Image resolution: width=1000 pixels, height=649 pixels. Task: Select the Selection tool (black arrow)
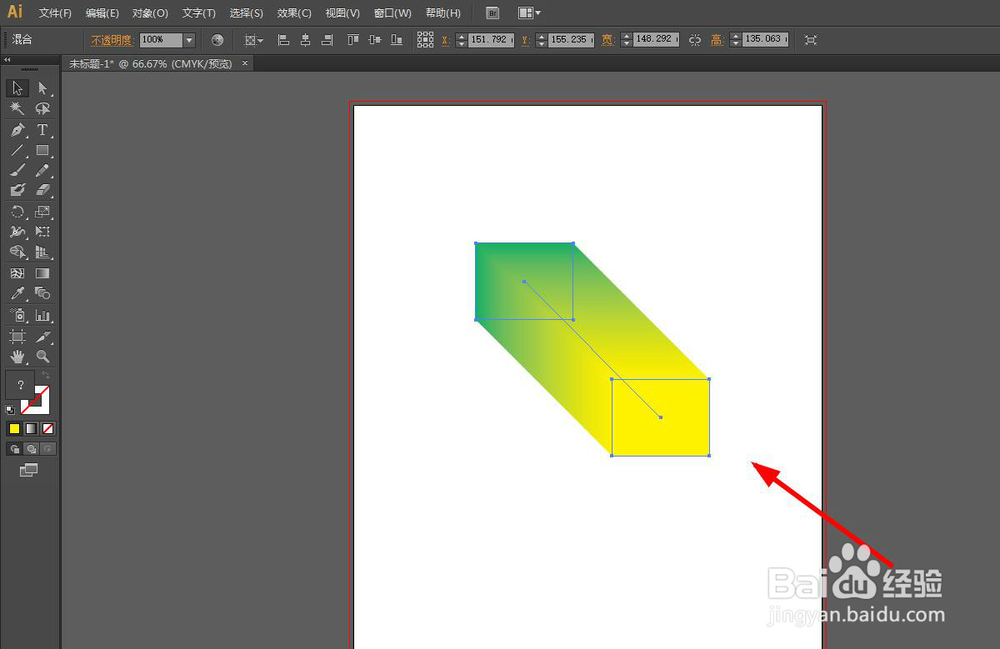coord(17,88)
